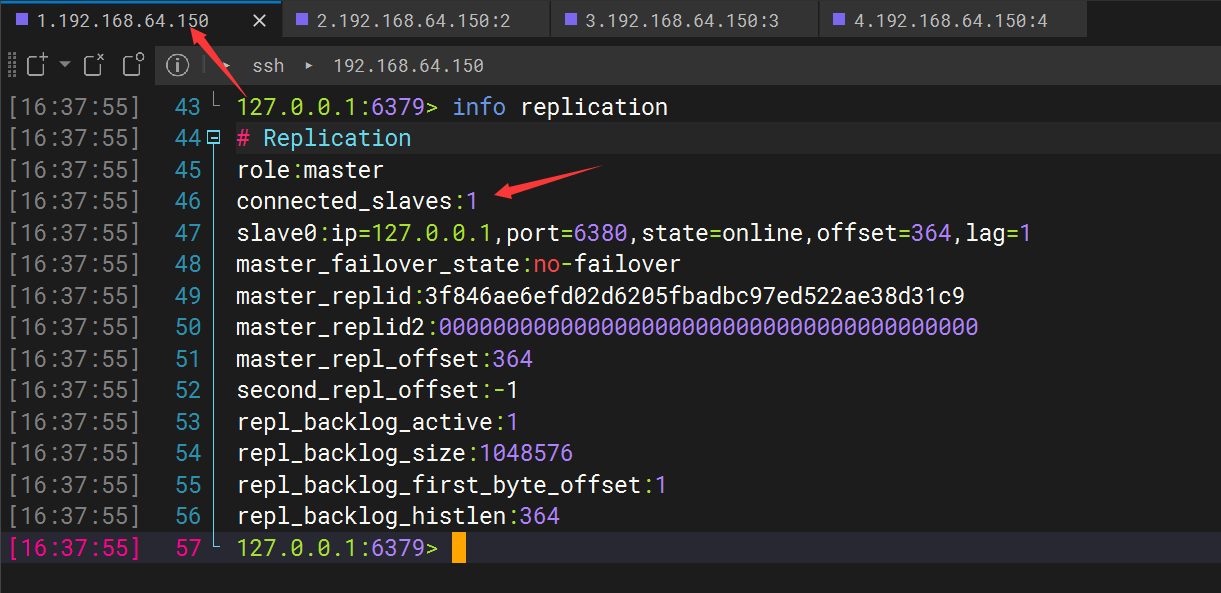Open tab 4.192.168.64.150:4
Viewport: 1221px width, 593px height.
click(x=950, y=20)
